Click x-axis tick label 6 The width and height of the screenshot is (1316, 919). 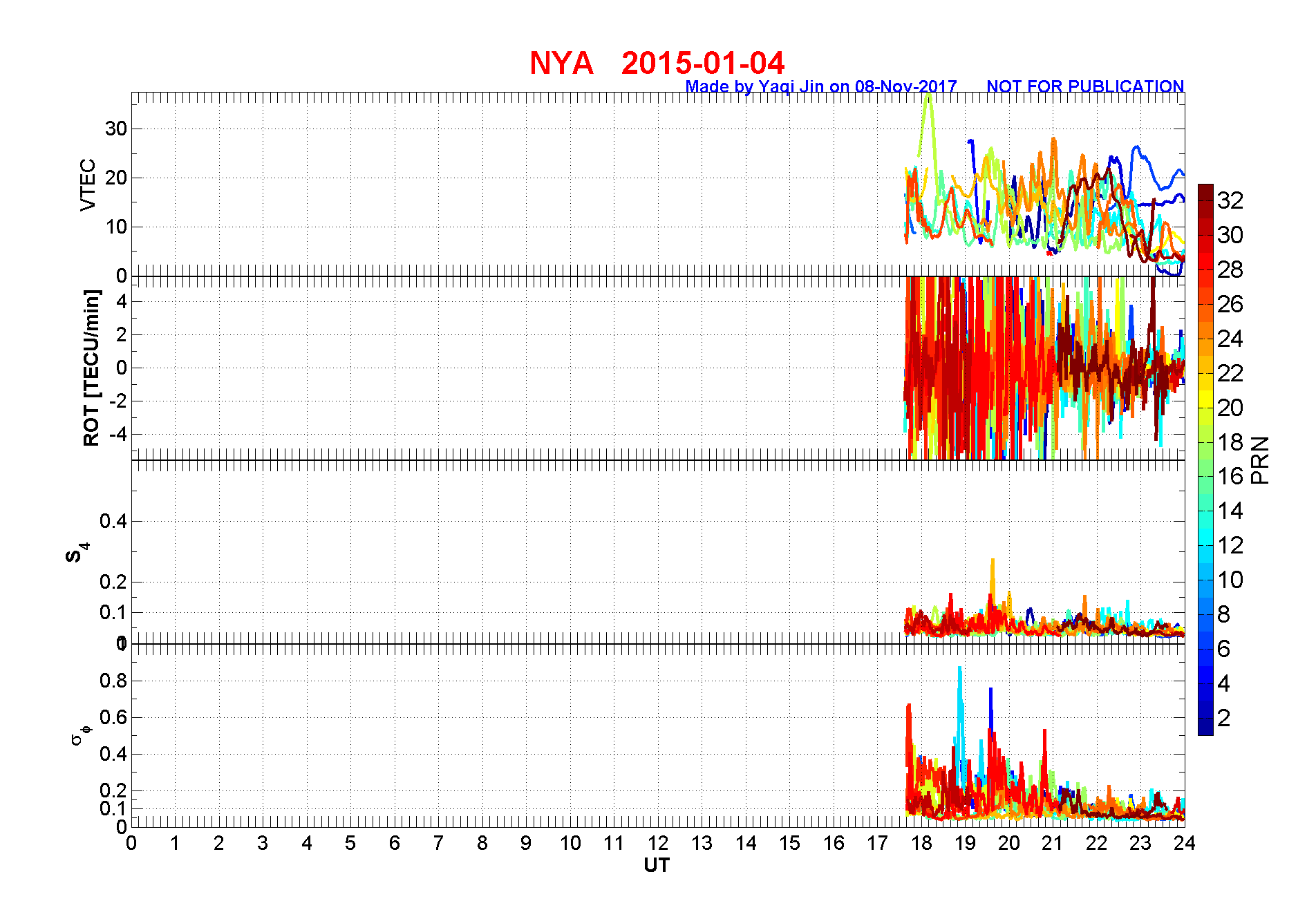coord(395,843)
